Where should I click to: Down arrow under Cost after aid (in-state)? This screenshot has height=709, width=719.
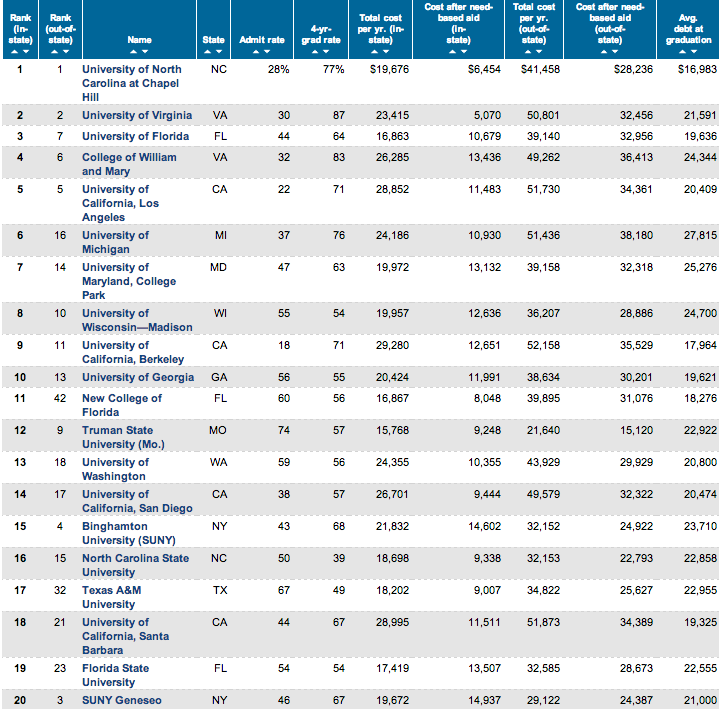[464, 52]
